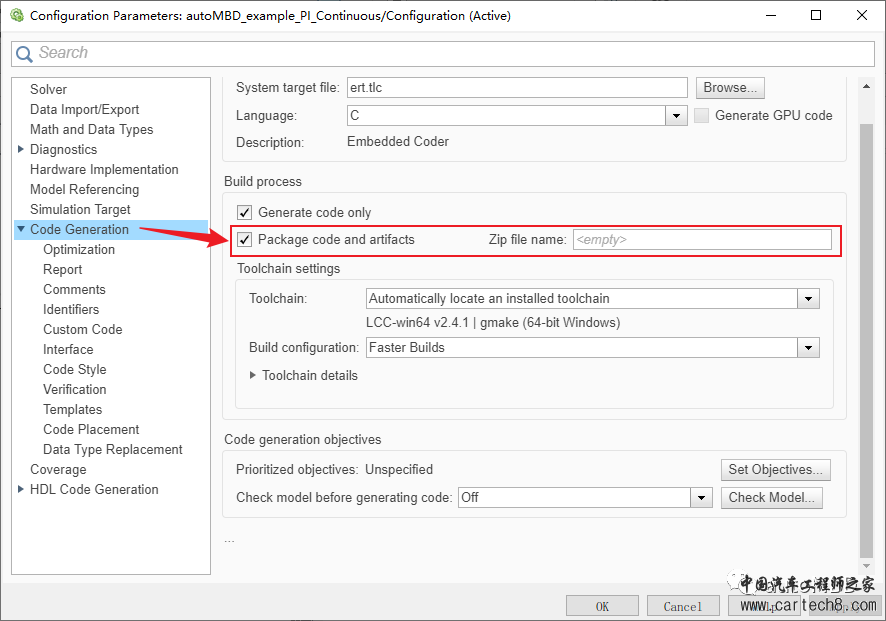The width and height of the screenshot is (886, 621).
Task: Click the Check Model button
Action: click(x=771, y=498)
